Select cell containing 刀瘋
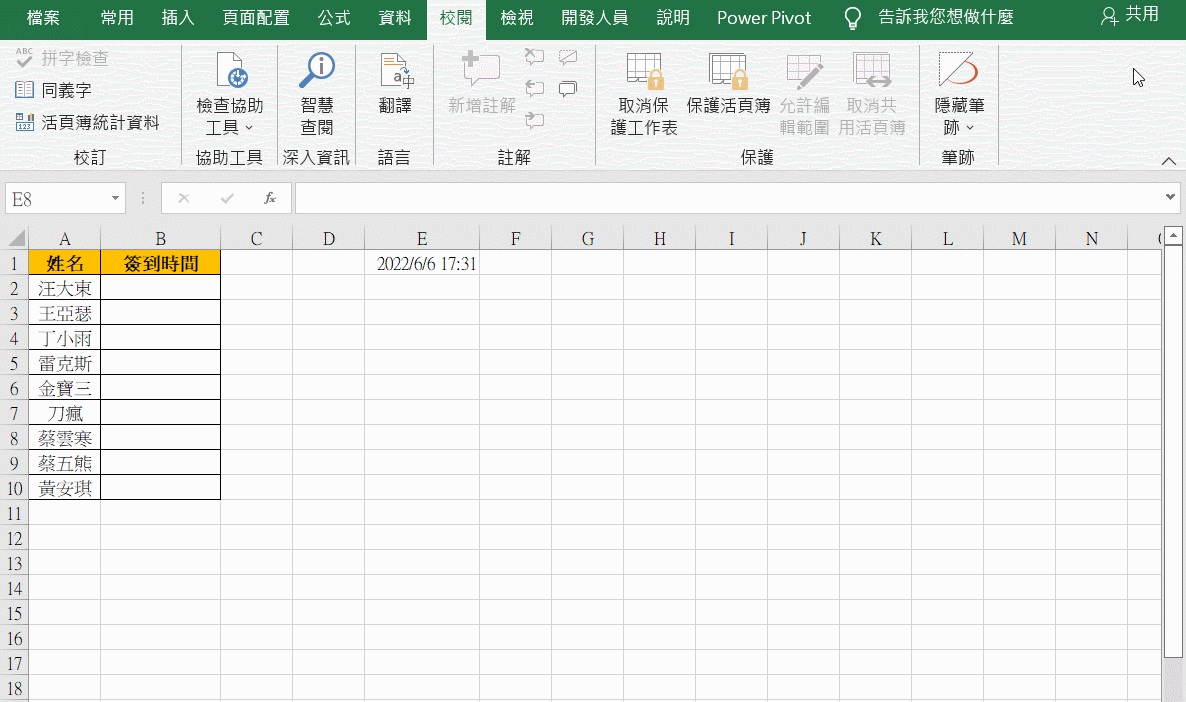The width and height of the screenshot is (1186, 702). pyautogui.click(x=64, y=412)
